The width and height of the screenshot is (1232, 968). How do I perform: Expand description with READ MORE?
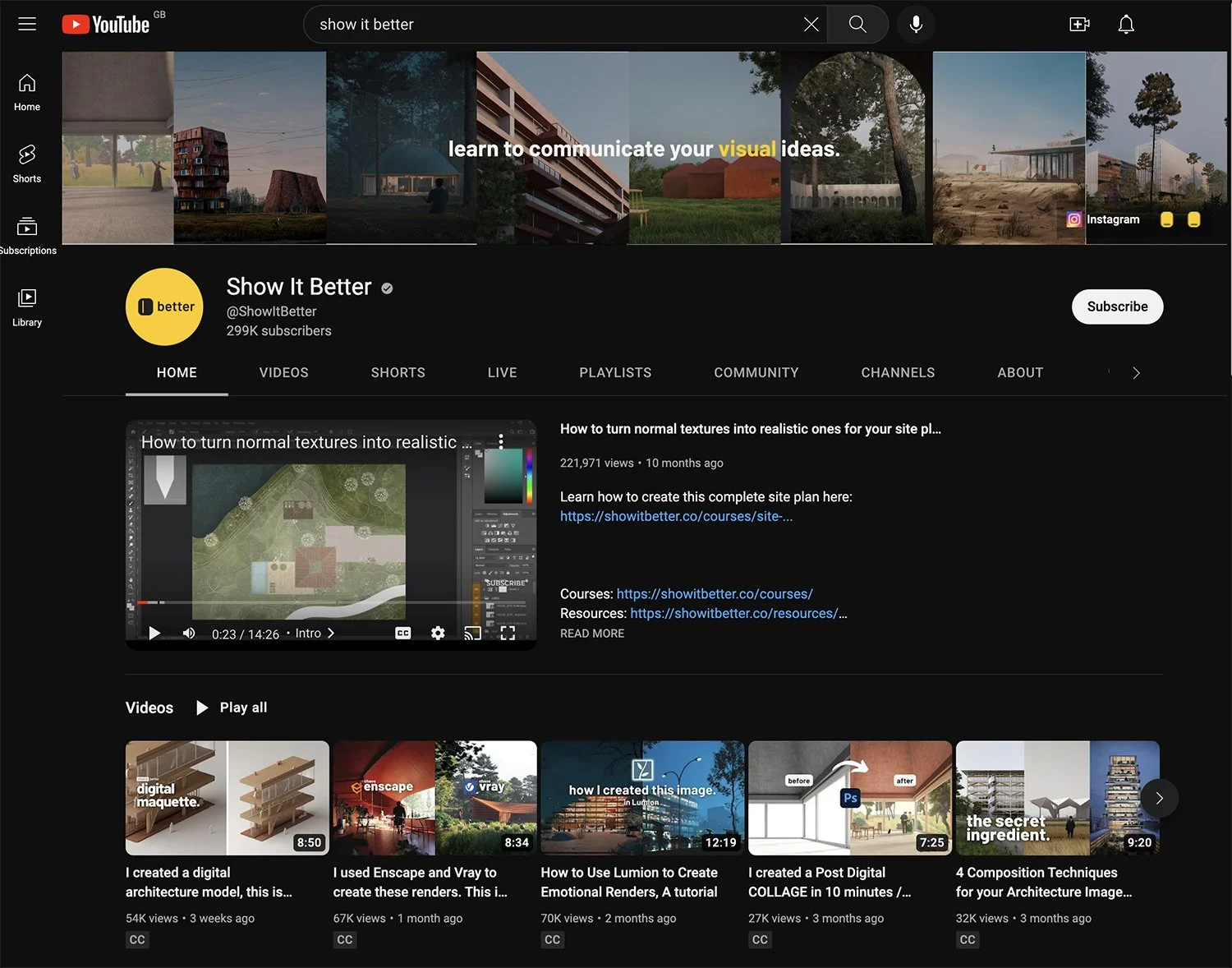(592, 634)
